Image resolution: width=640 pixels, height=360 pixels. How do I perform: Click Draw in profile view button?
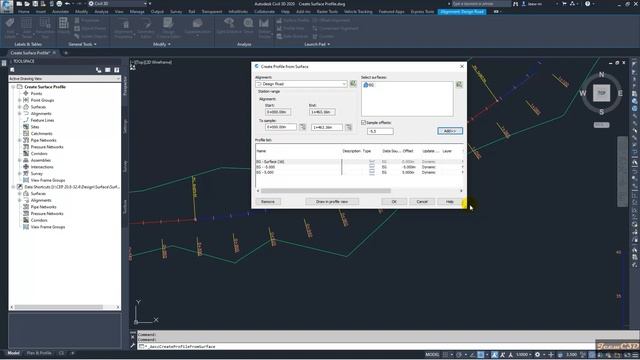click(x=332, y=202)
